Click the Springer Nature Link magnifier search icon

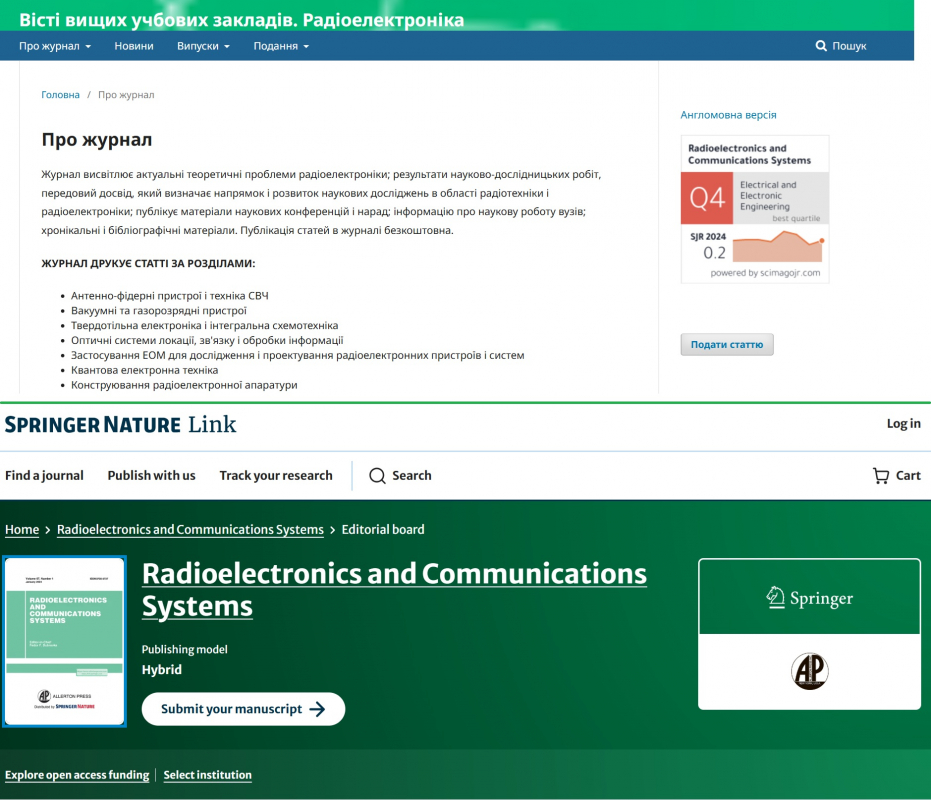tap(377, 476)
